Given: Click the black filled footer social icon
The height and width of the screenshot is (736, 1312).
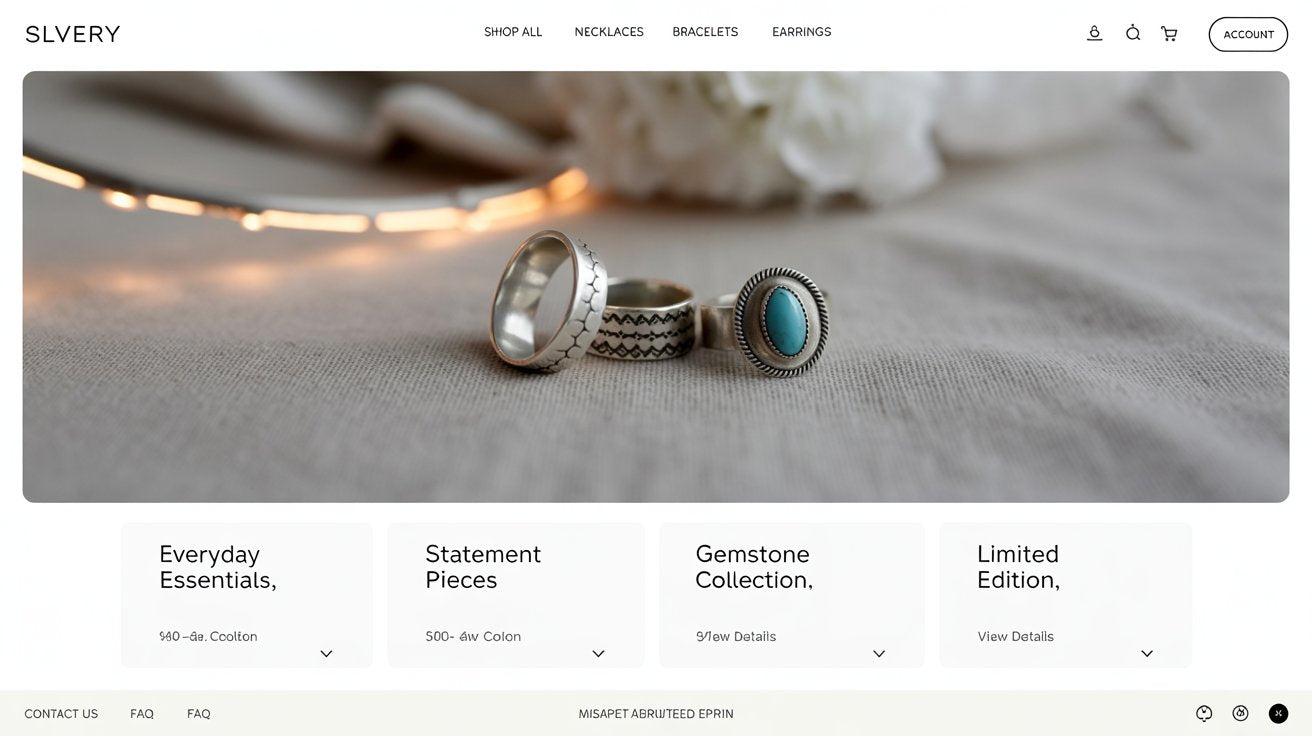Looking at the screenshot, I should coord(1278,713).
